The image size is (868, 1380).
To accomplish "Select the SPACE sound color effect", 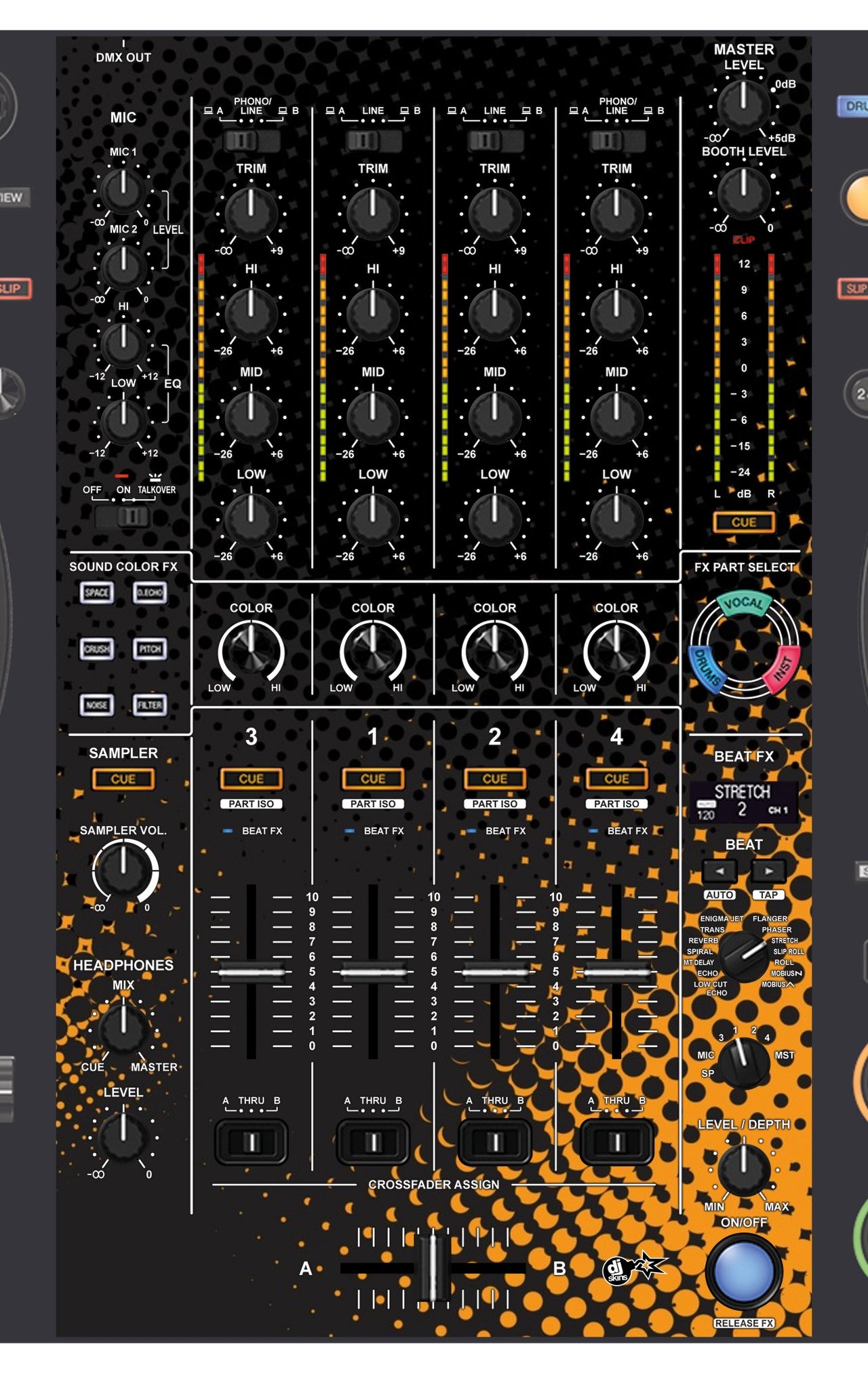I will (97, 592).
